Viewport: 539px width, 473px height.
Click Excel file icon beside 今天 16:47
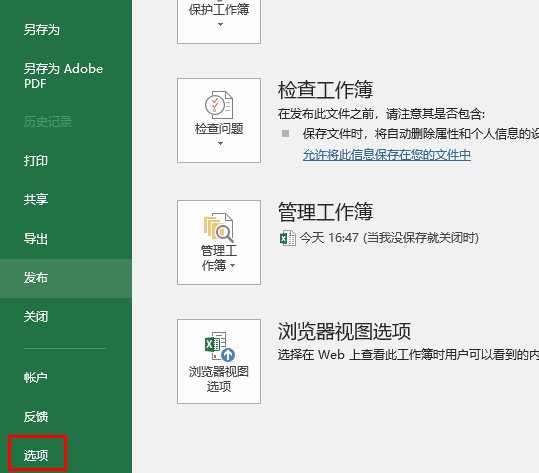click(x=288, y=238)
